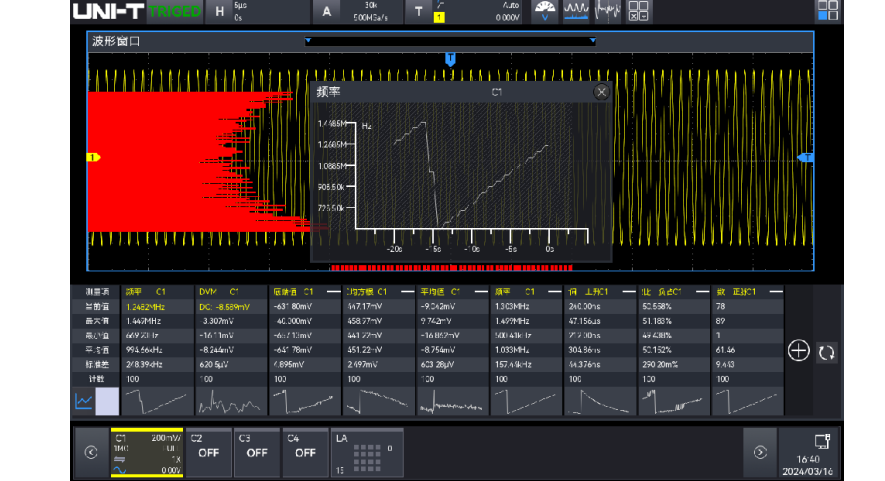
Task: Click the trend chart icon in measurement table
Action: click(x=83, y=401)
